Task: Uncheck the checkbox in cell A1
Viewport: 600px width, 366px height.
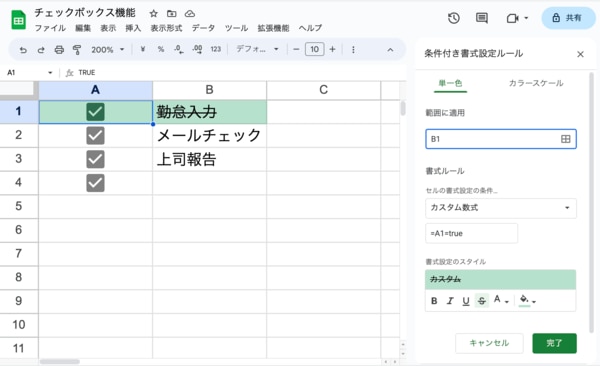Action: [x=95, y=112]
